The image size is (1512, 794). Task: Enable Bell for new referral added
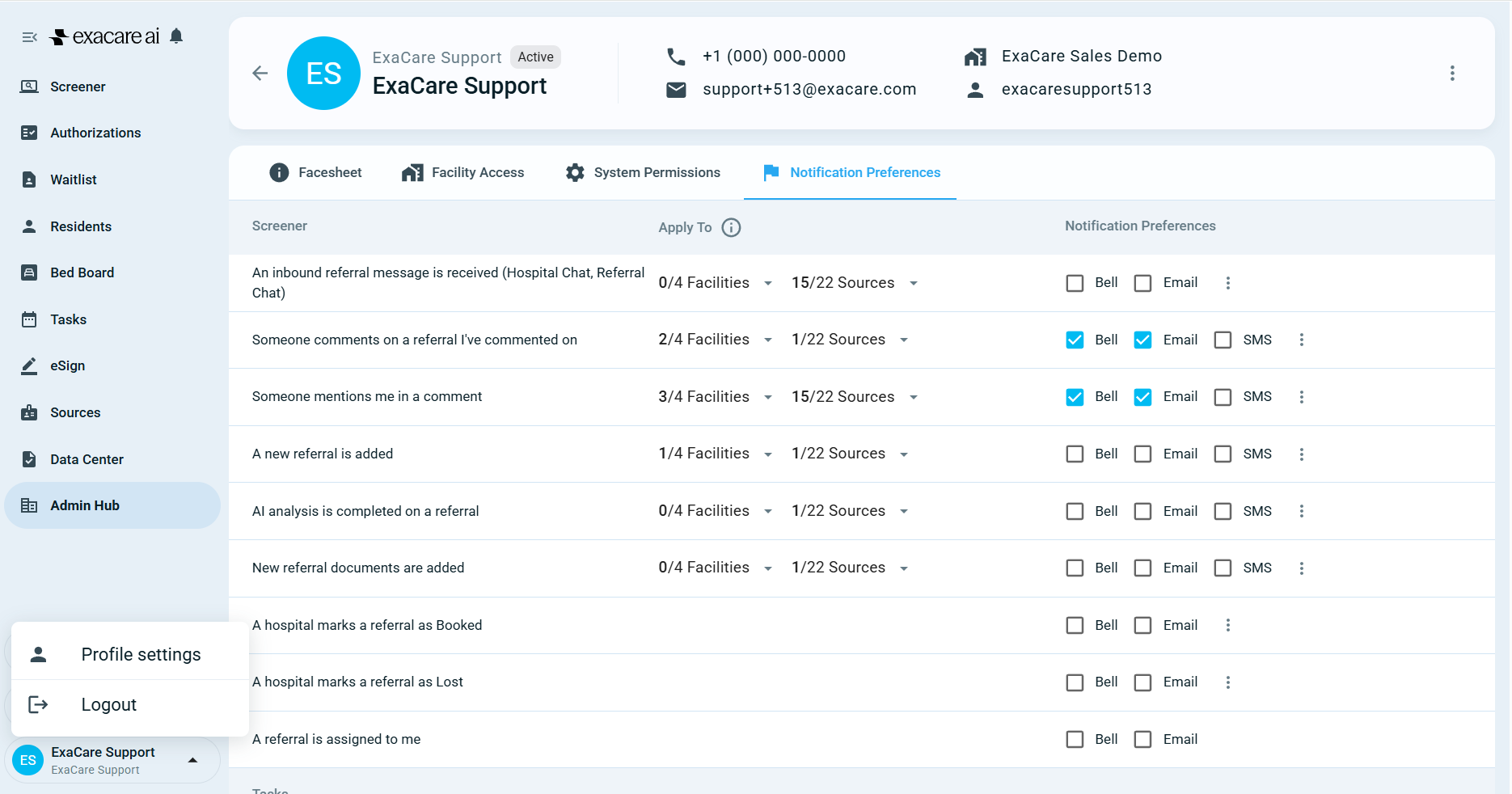tap(1075, 454)
